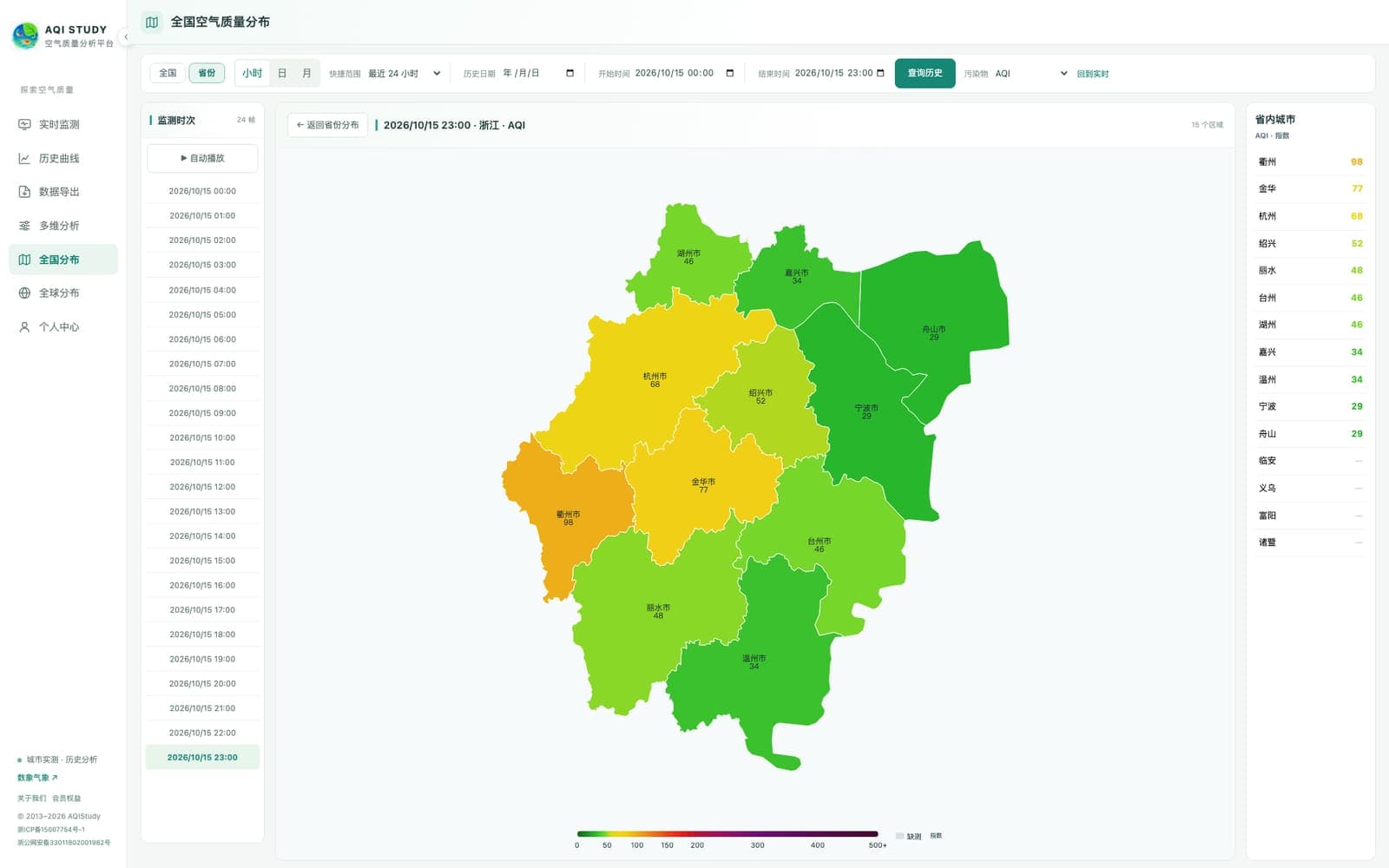
Task: Click the AQI color gradient legend bar
Action: coord(727,834)
